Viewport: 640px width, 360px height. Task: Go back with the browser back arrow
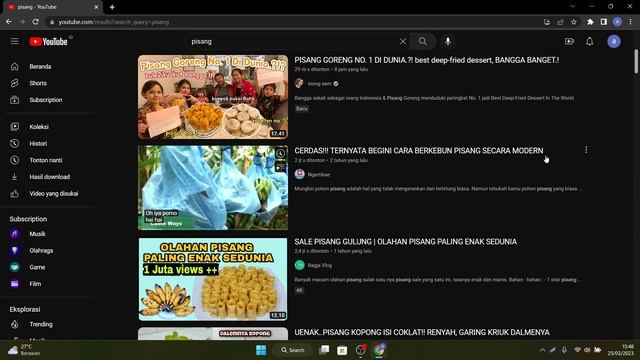9,22
